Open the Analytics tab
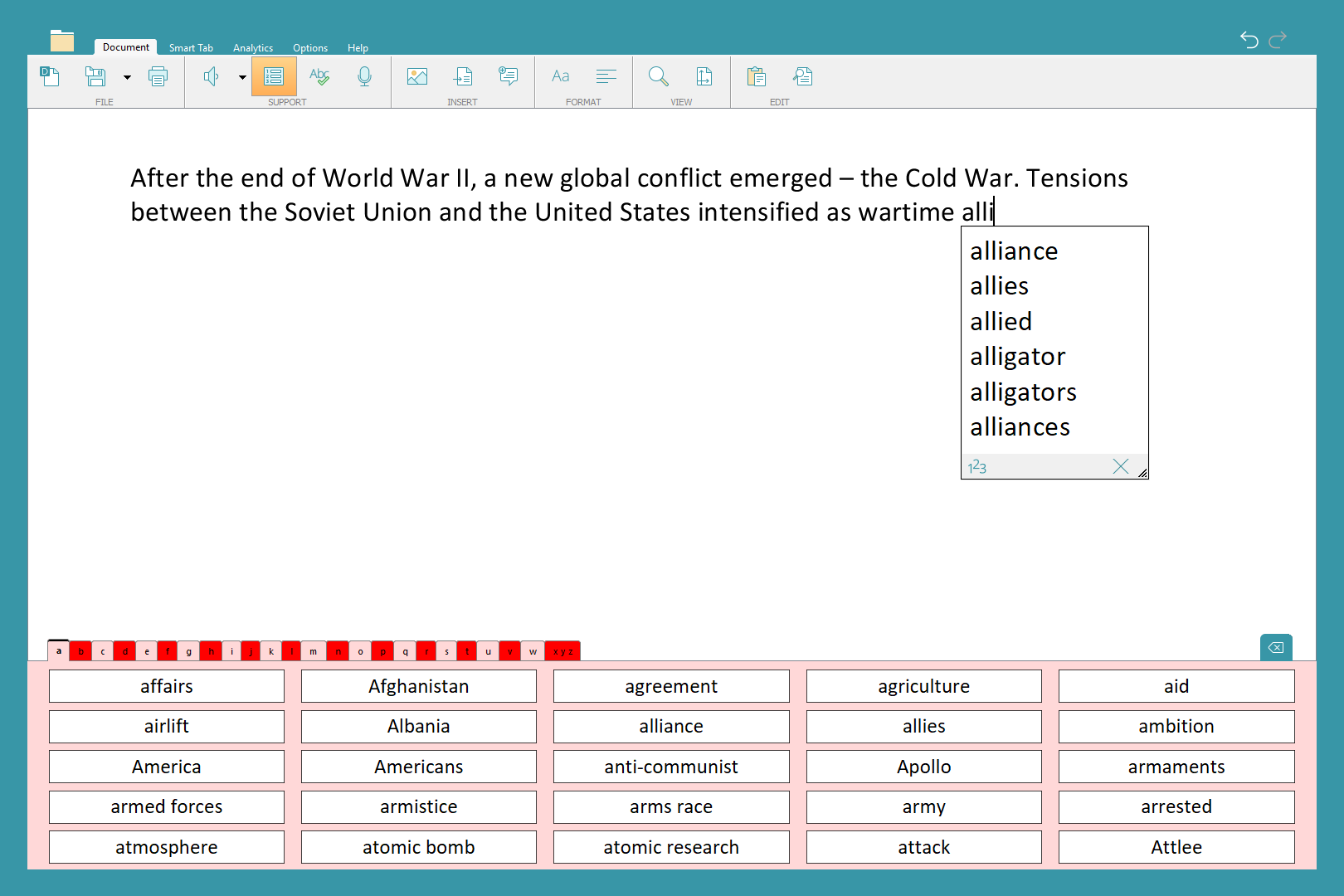1344x896 pixels. [253, 48]
